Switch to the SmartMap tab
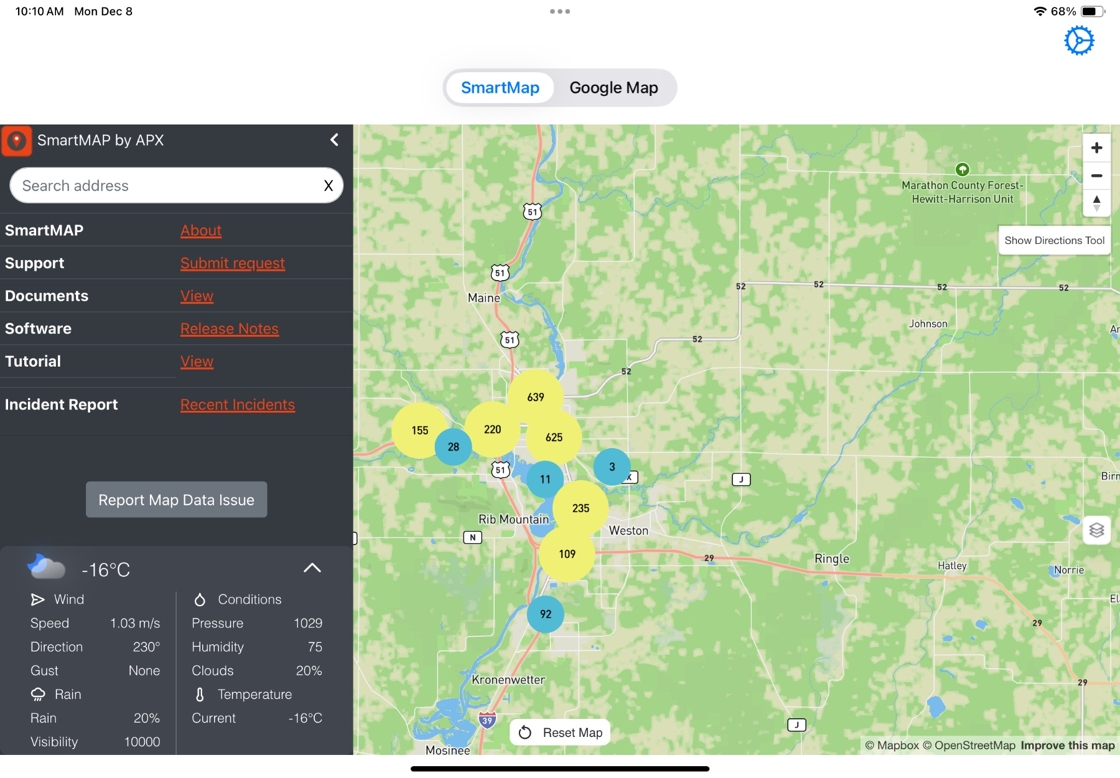The height and width of the screenshot is (778, 1120). coord(500,88)
